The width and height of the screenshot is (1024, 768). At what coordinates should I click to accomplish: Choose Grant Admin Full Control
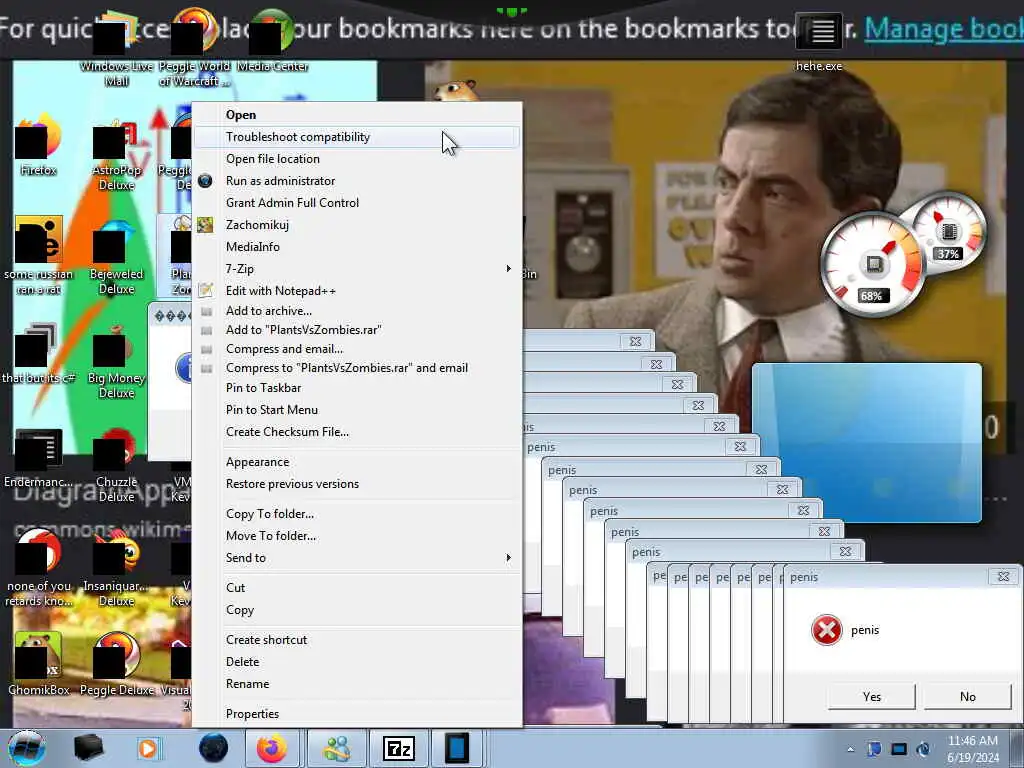(357, 202)
